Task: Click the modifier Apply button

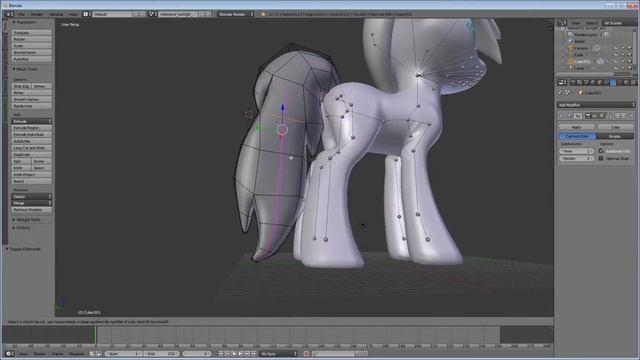Action: pyautogui.click(x=576, y=127)
